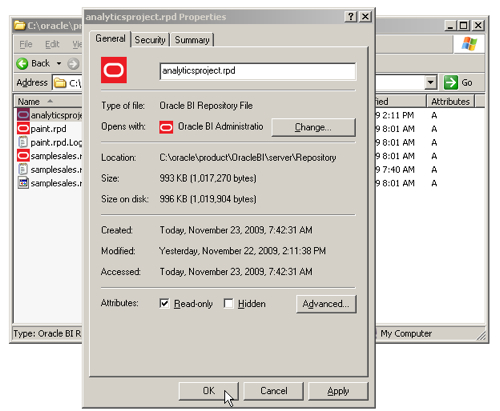
Task: Click the Size value 993 KB text
Action: [x=208, y=178]
